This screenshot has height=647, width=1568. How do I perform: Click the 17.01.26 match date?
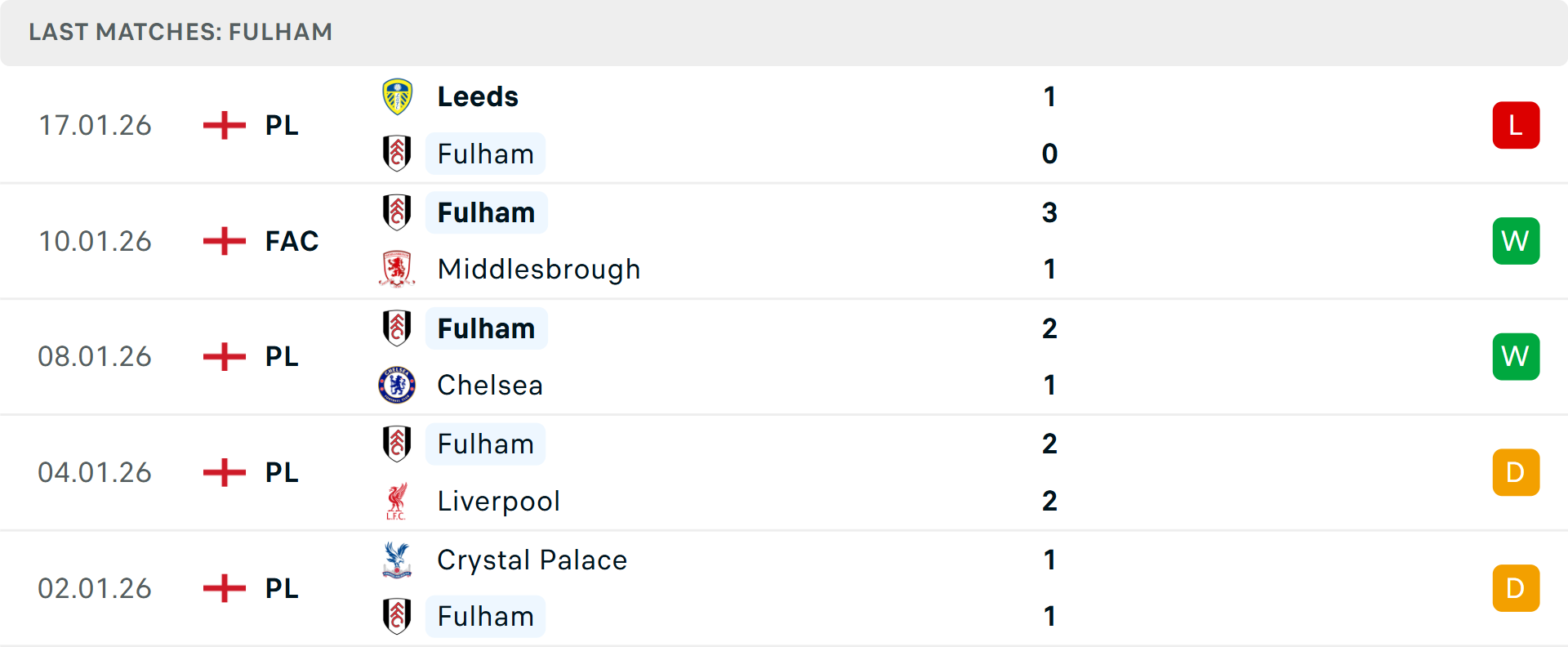coord(95,125)
